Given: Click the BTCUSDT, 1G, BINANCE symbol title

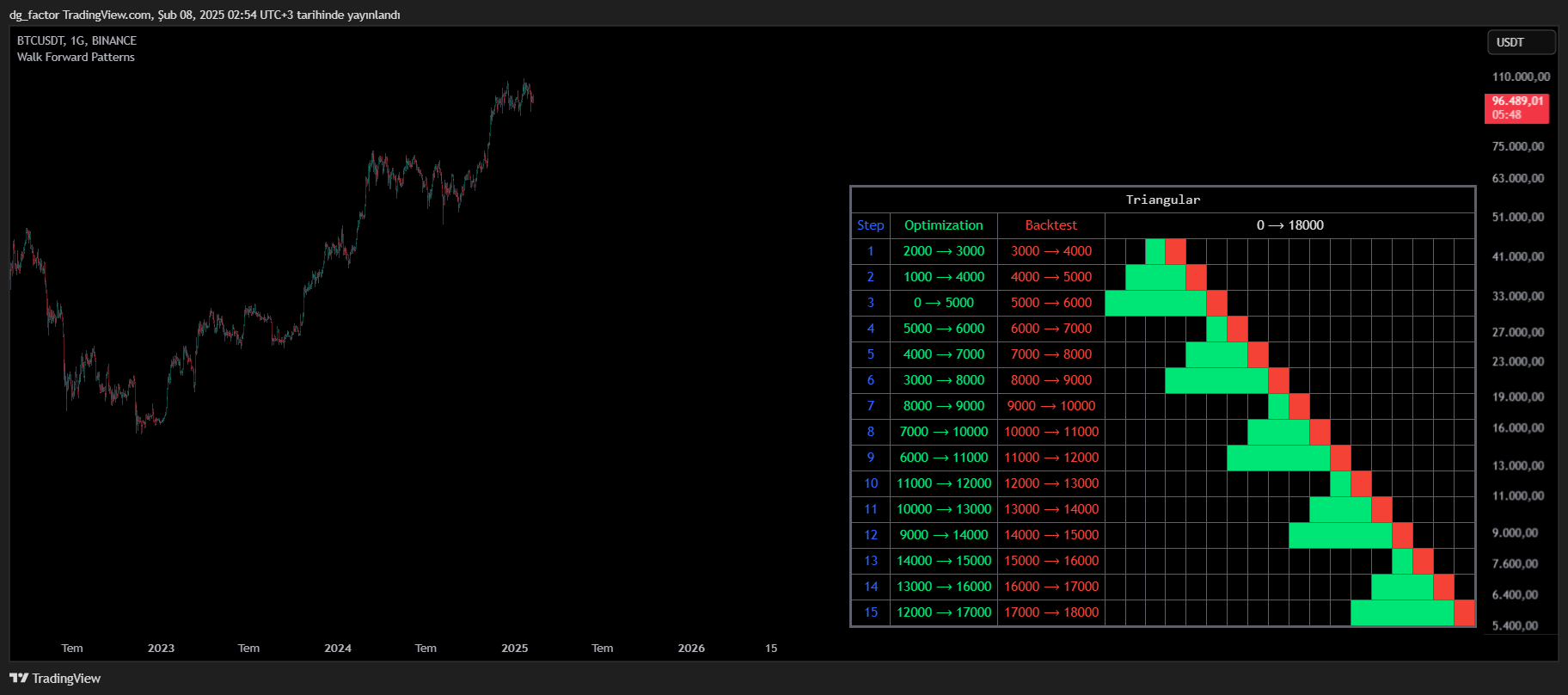Looking at the screenshot, I should pos(77,40).
